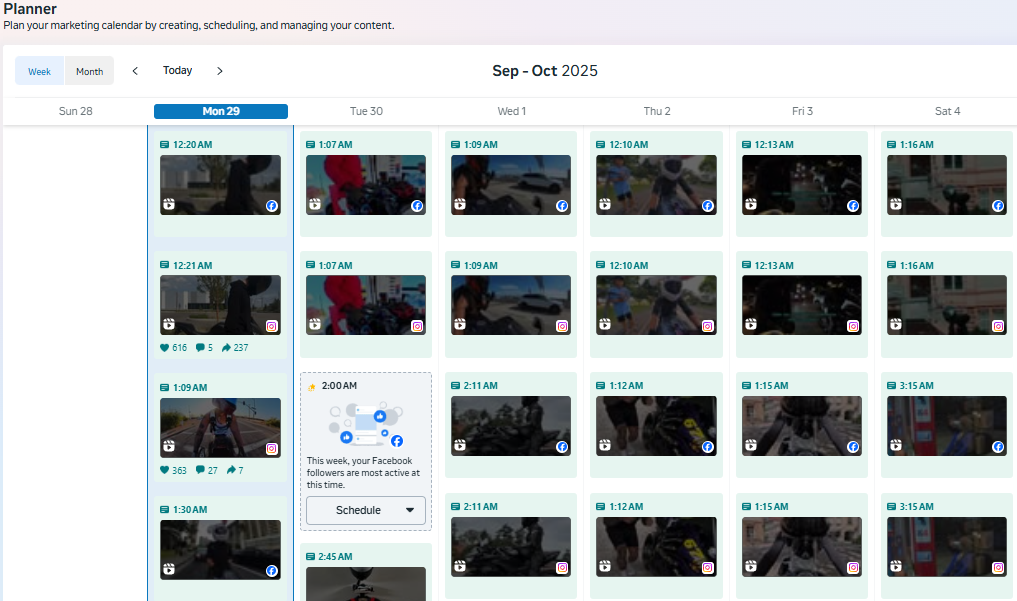Click Reels icon on Tuesday first 1:07 AM post
The height and width of the screenshot is (601, 1017).
316,206
